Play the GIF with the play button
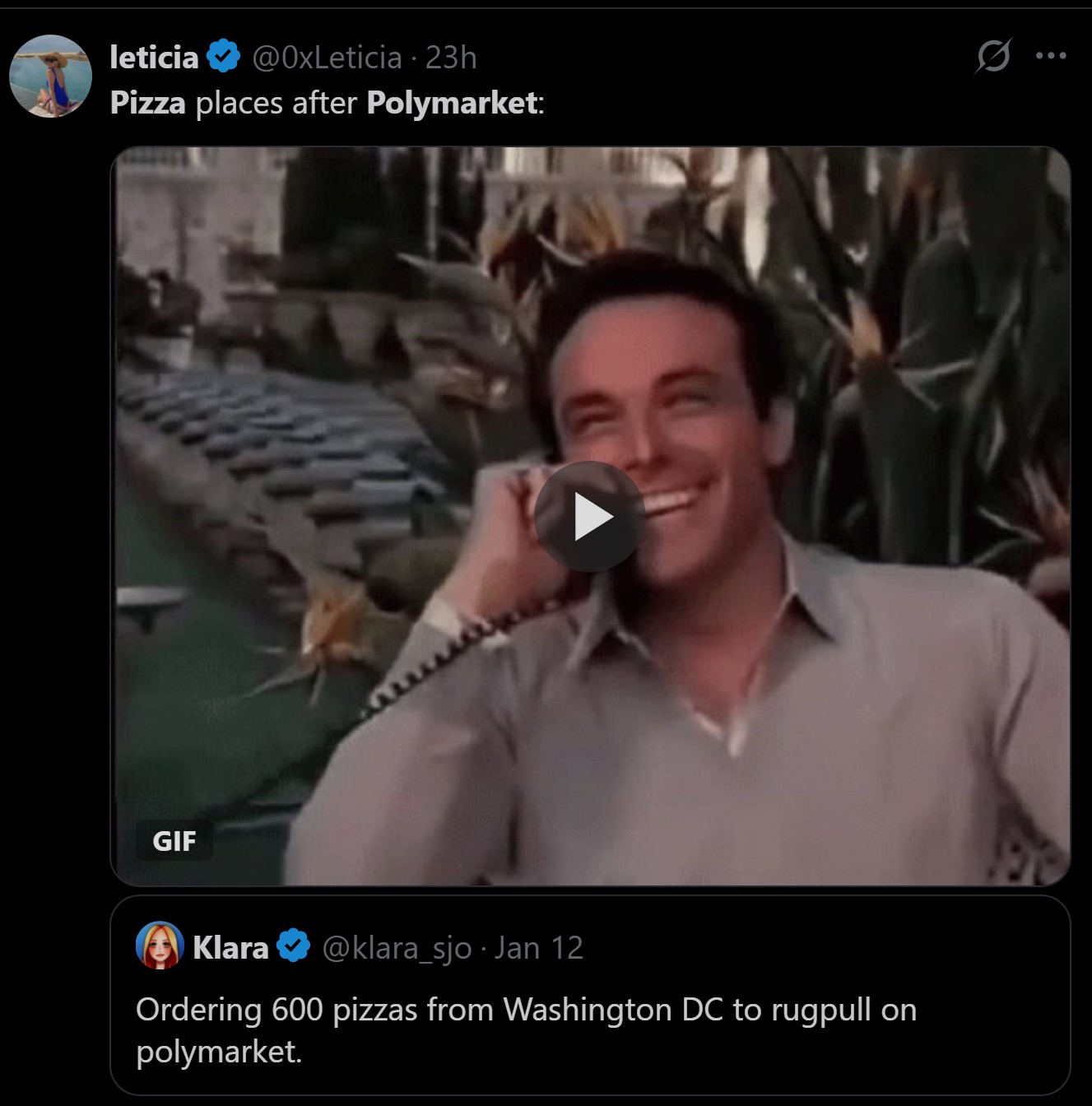Image resolution: width=1092 pixels, height=1106 pixels. coord(589,517)
